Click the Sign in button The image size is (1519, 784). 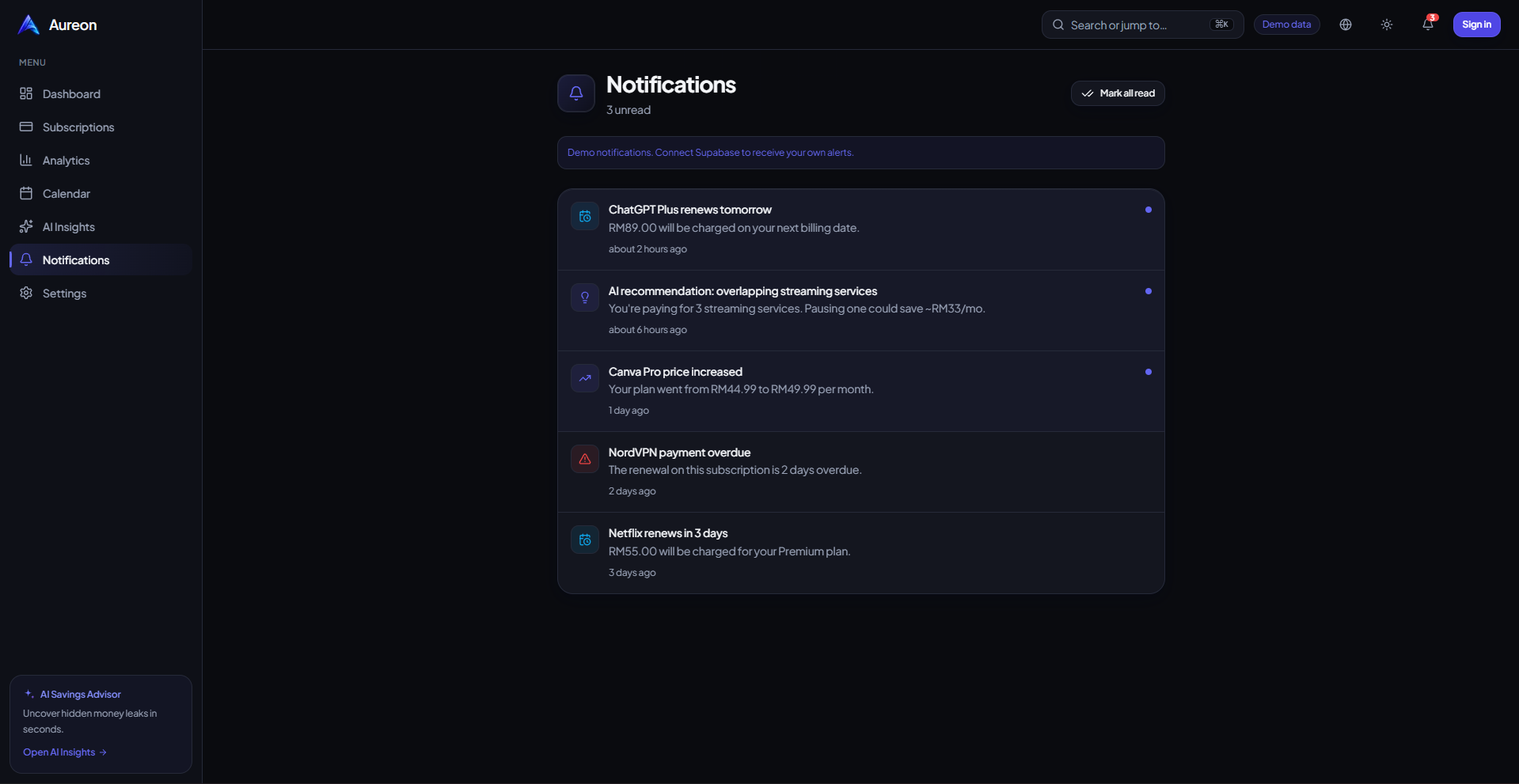1476,25
